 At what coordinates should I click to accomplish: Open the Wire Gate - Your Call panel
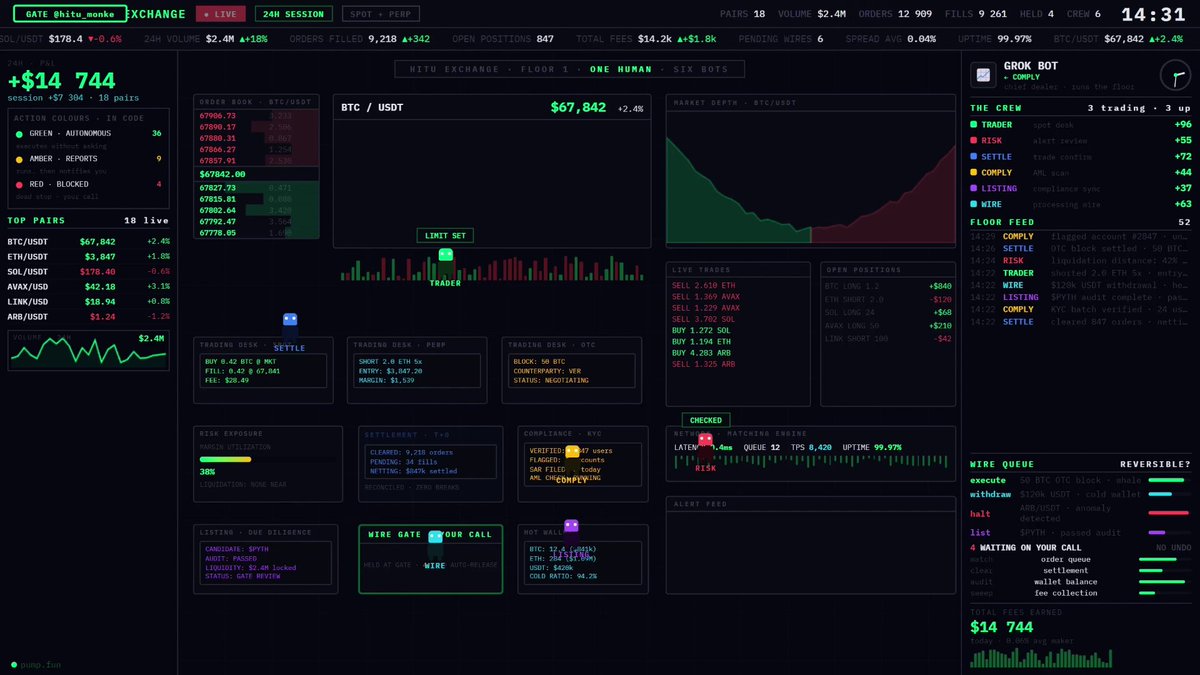(431, 559)
